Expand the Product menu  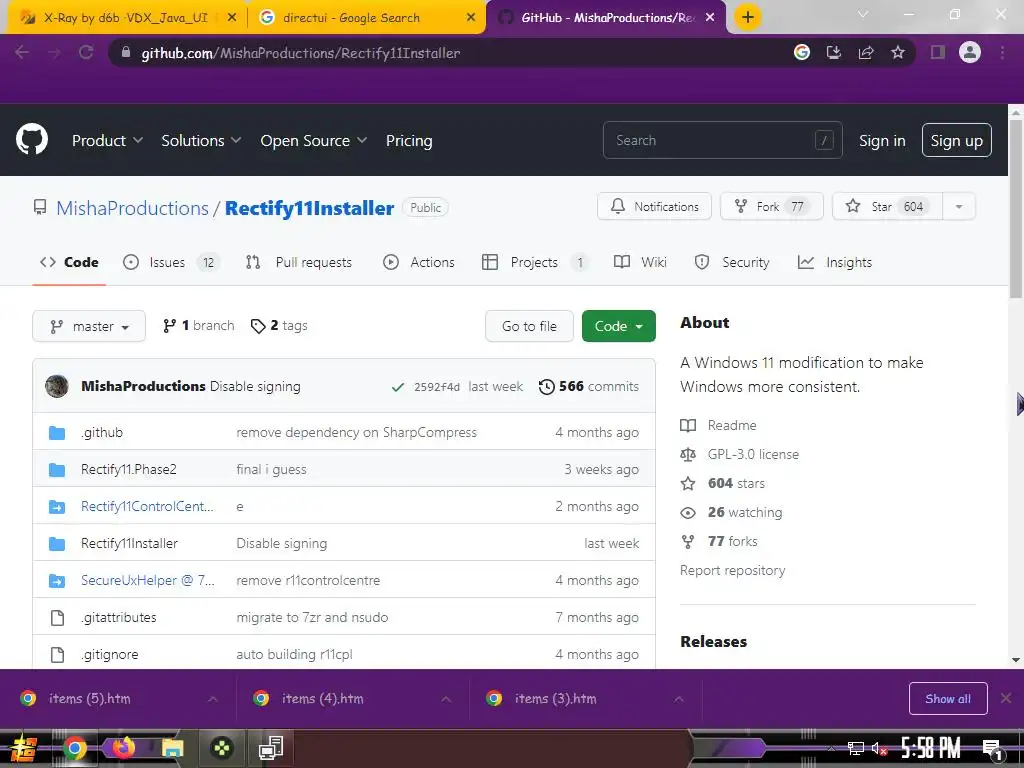107,140
